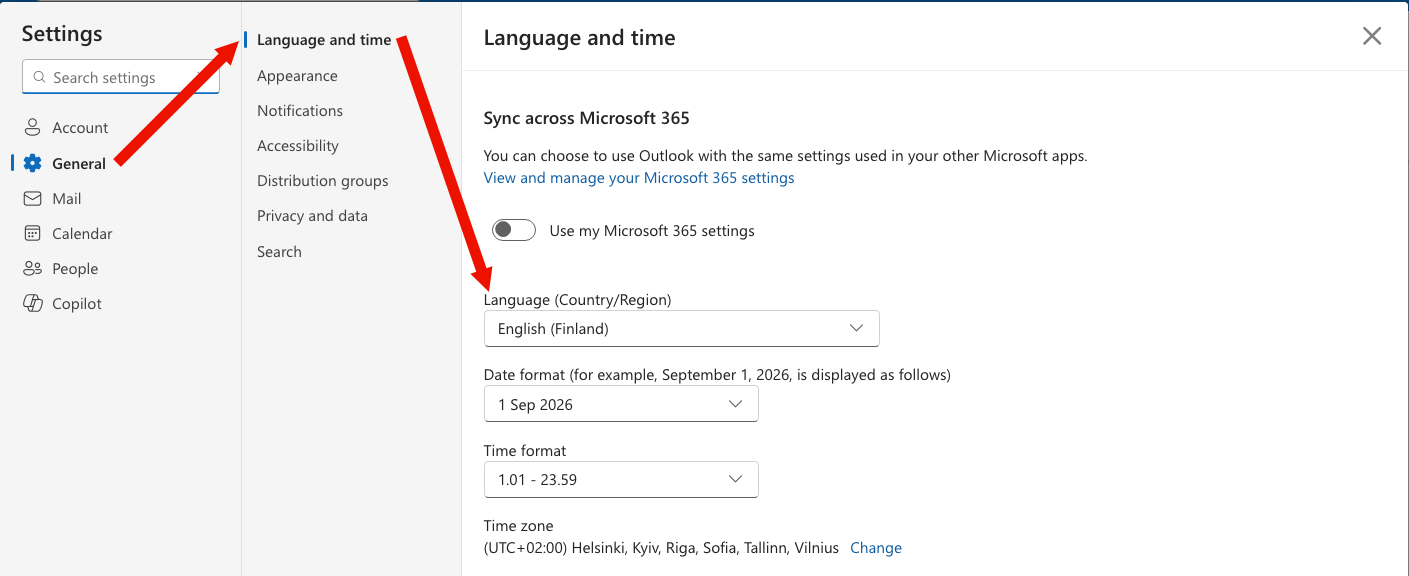This screenshot has height=576, width=1409.
Task: Click the People icon in sidebar
Action: click(x=33, y=268)
